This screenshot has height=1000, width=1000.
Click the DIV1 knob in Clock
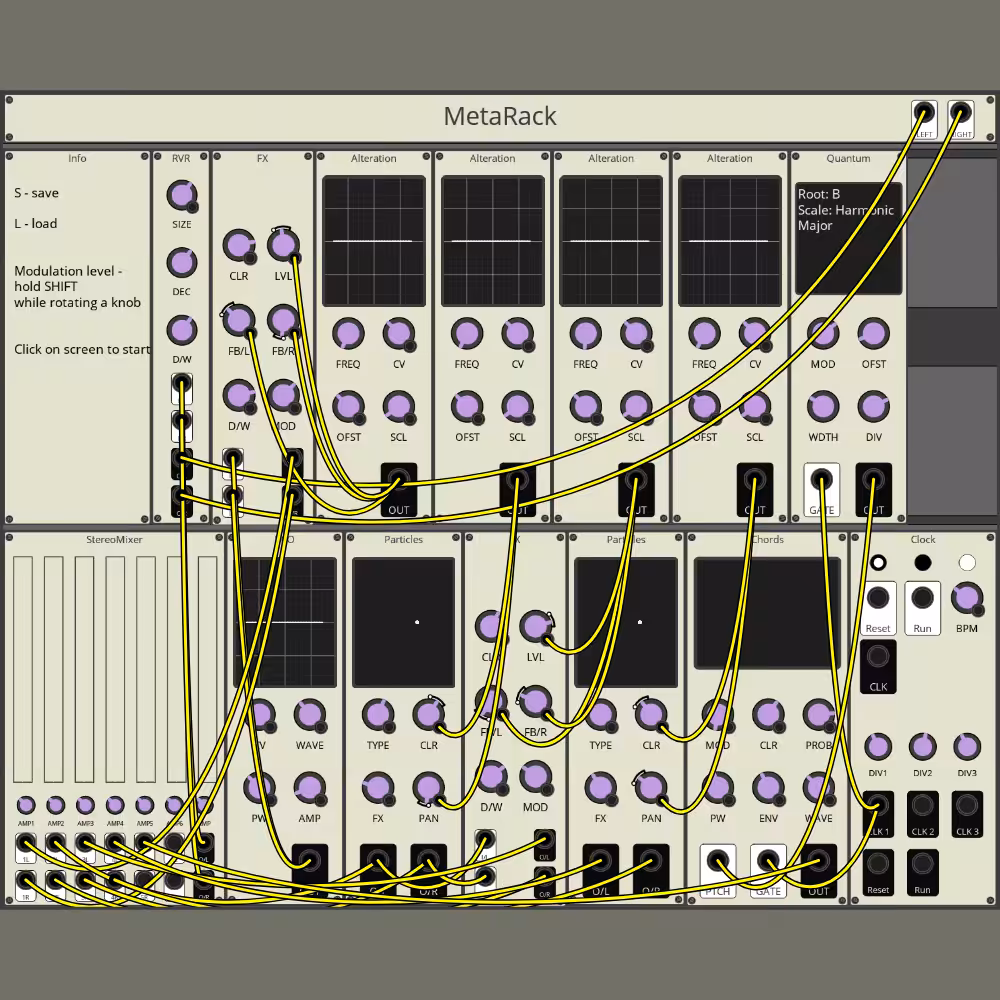pos(878,746)
